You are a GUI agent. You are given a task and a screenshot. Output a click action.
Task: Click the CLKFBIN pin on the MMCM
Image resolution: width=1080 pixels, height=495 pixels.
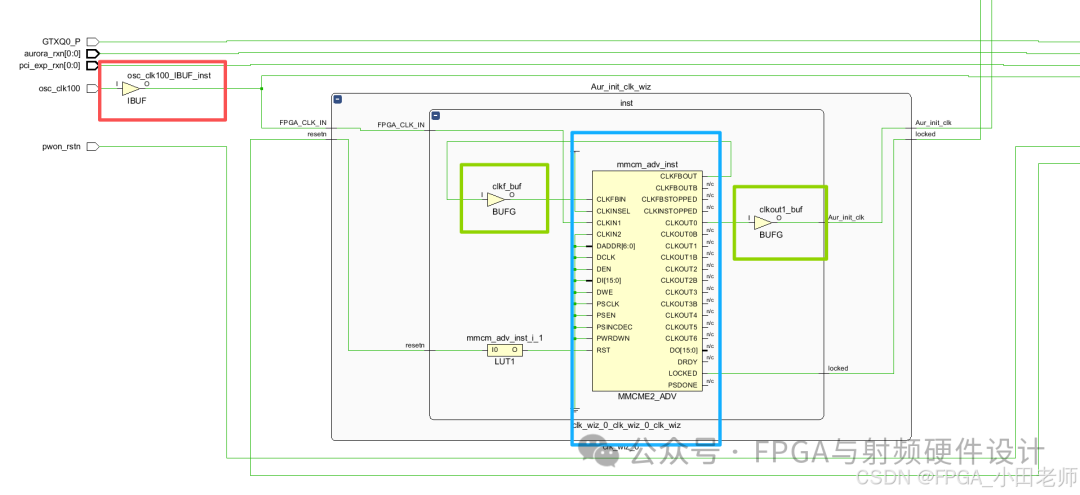point(611,200)
